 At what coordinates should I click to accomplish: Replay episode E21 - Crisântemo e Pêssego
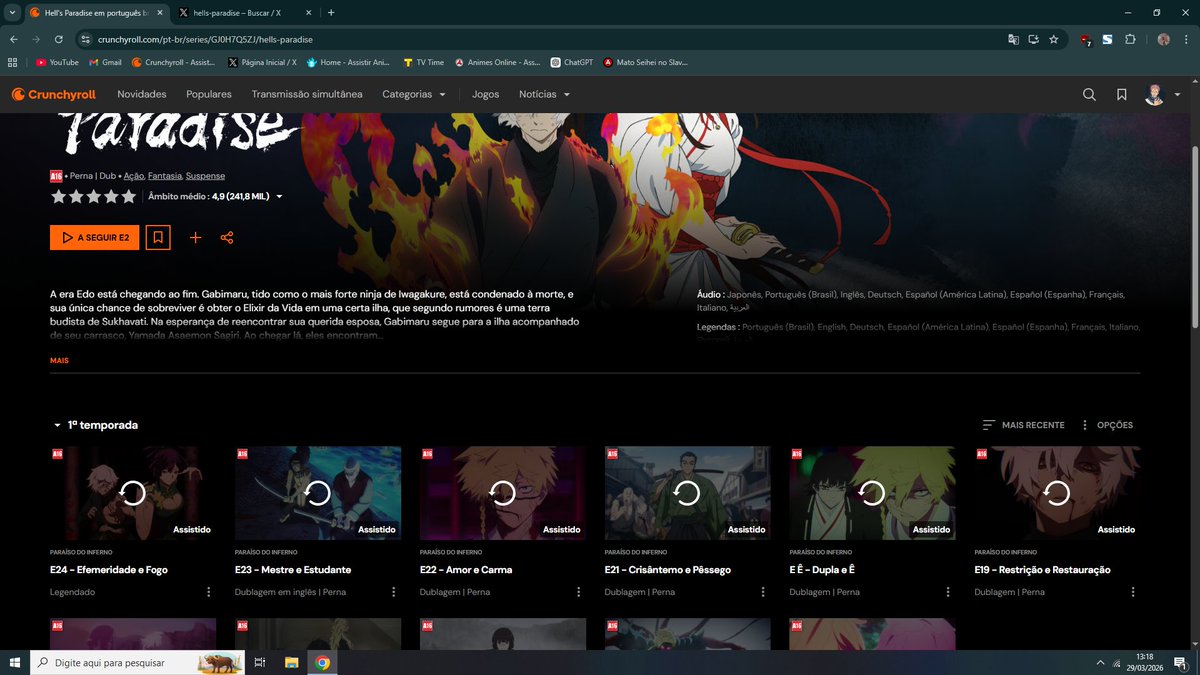click(x=688, y=493)
